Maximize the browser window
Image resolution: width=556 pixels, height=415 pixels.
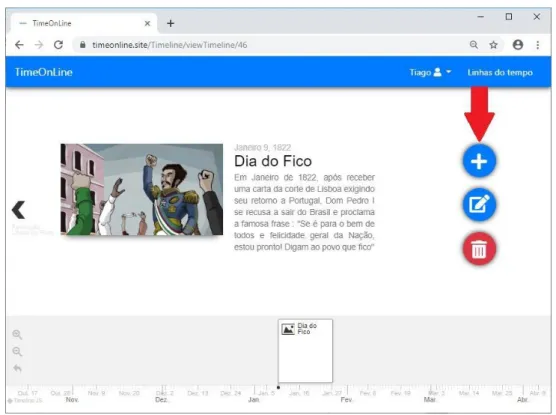[x=509, y=17]
